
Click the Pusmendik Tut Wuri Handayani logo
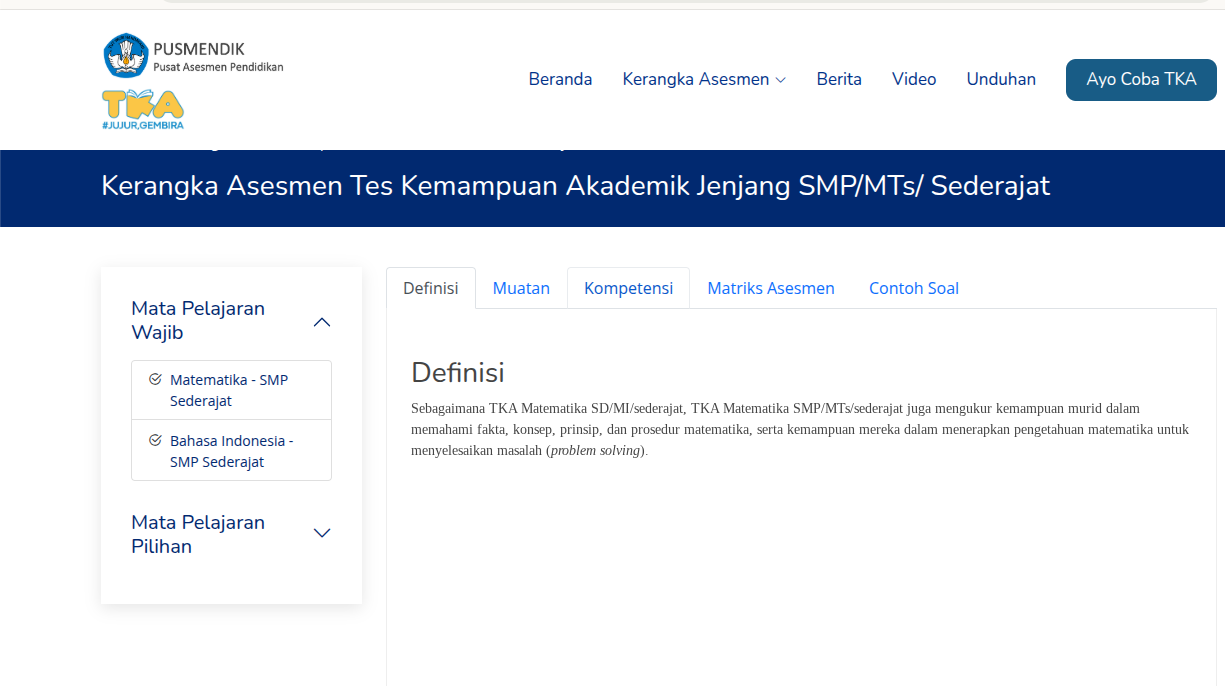pyautogui.click(x=125, y=55)
